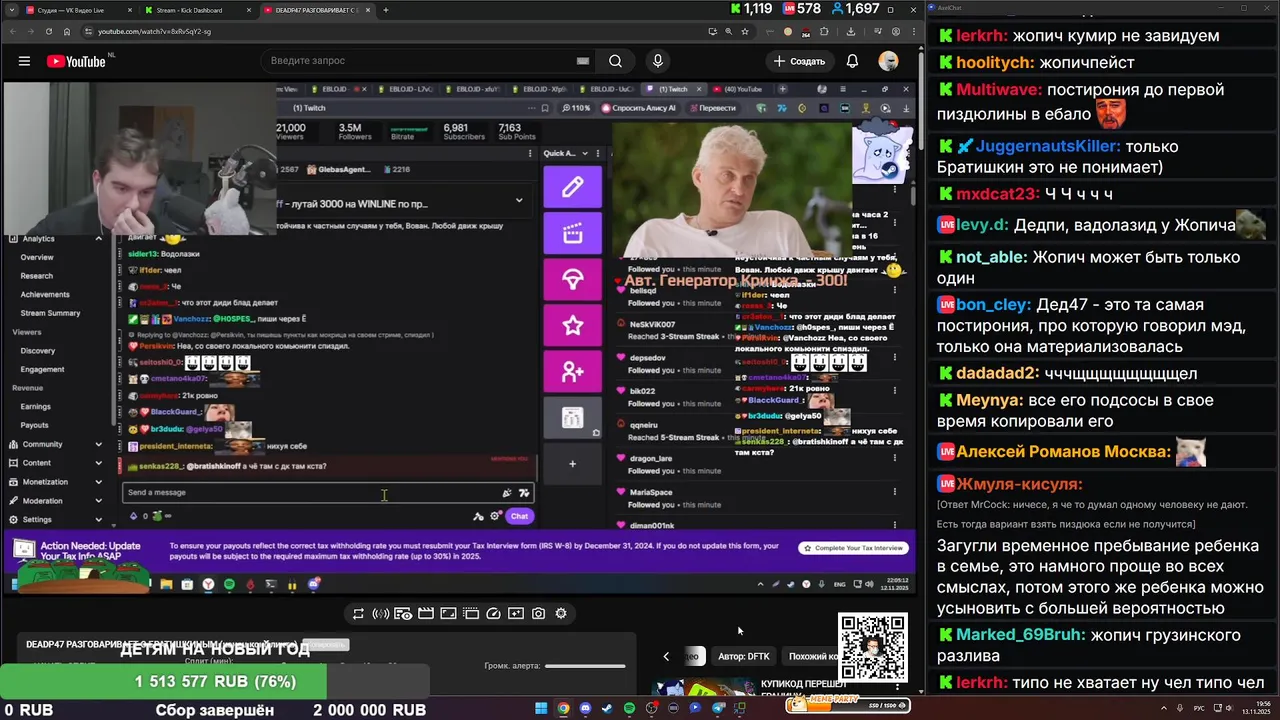Open Windows Start menu on taskbar

[541, 709]
